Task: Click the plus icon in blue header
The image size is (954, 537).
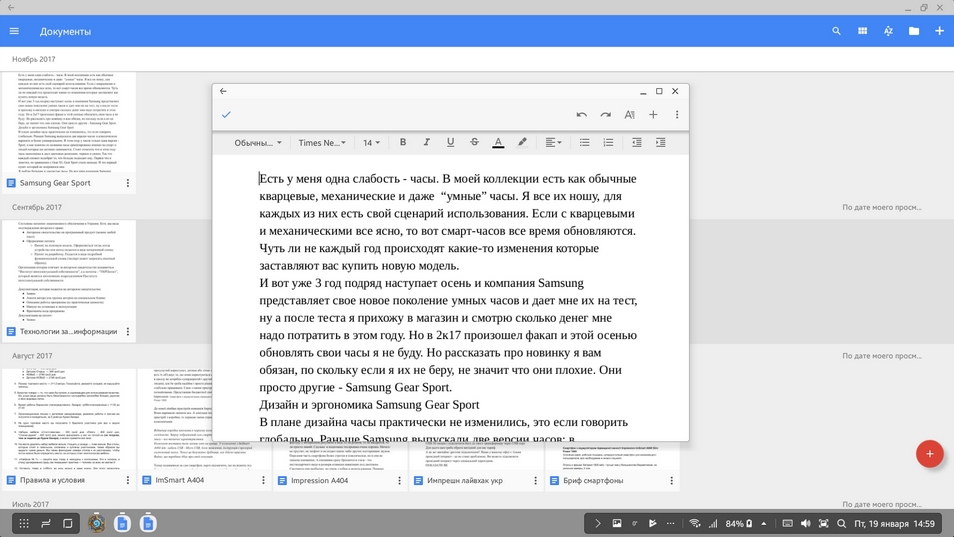Action: coord(939,31)
